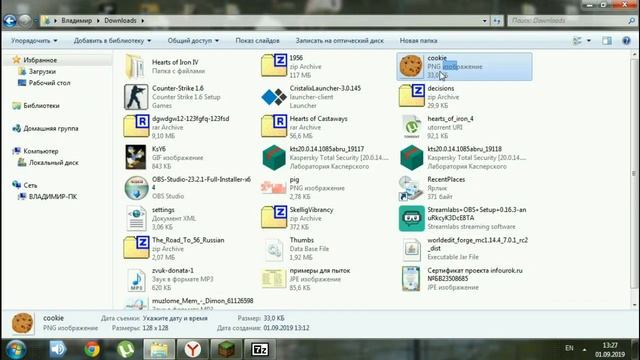Image resolution: width=640 pixels, height=360 pixels.
Task: Click Показ слайдов button
Action: pos(258,41)
